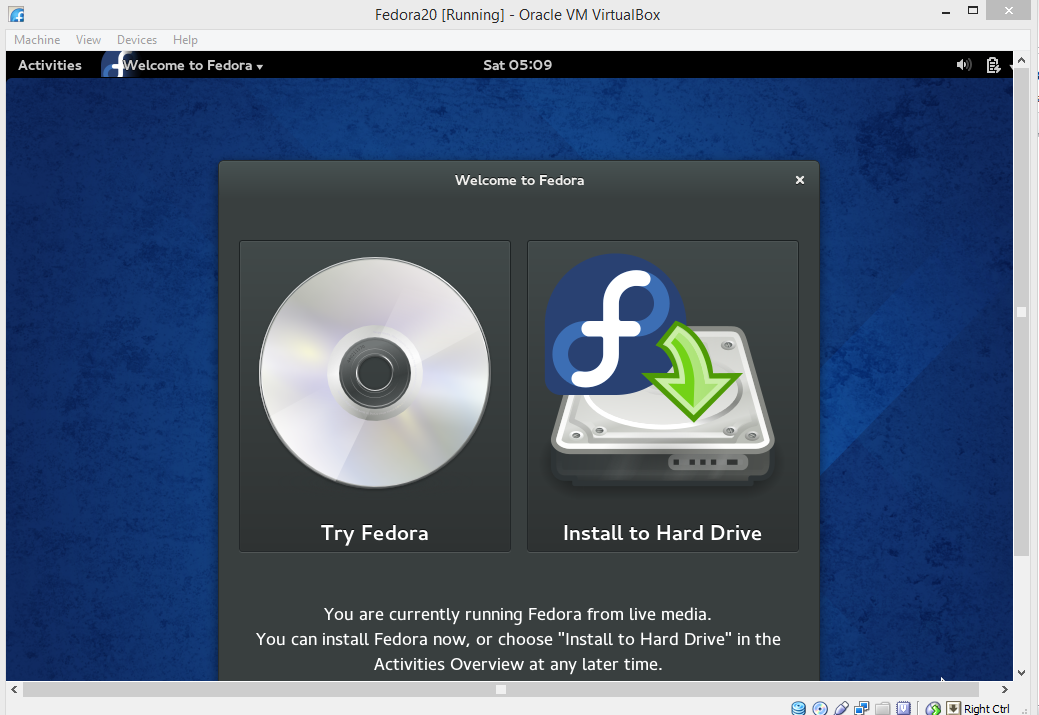
Task: Close the Welcome to Fedora dialog
Action: [800, 180]
